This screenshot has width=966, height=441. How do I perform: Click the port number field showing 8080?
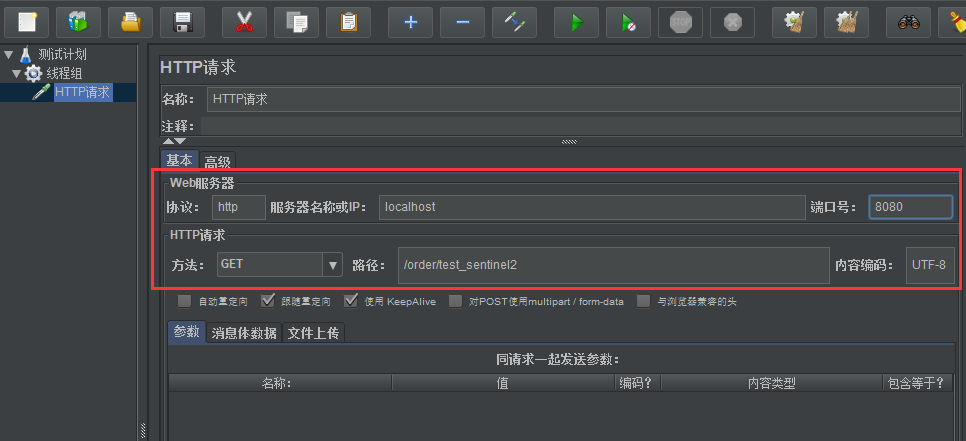tap(909, 207)
